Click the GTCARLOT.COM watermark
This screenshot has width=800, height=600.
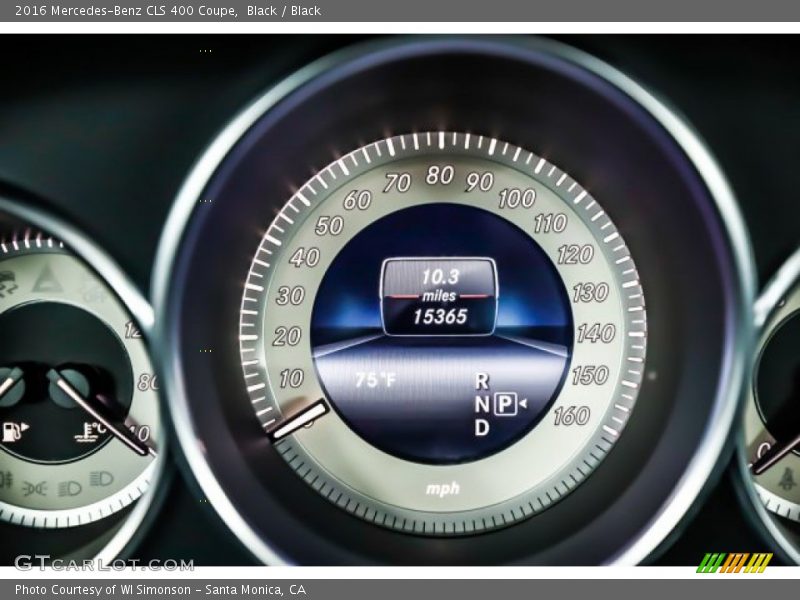point(104,563)
